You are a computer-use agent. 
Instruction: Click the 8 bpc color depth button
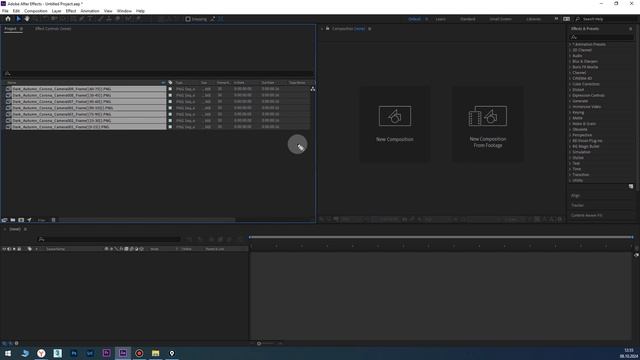(x=41, y=220)
